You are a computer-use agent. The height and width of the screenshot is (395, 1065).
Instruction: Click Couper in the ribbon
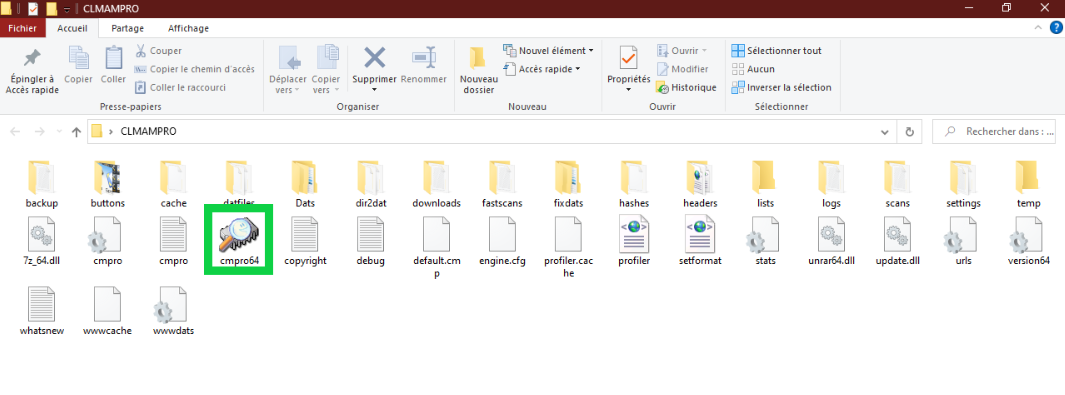point(158,51)
